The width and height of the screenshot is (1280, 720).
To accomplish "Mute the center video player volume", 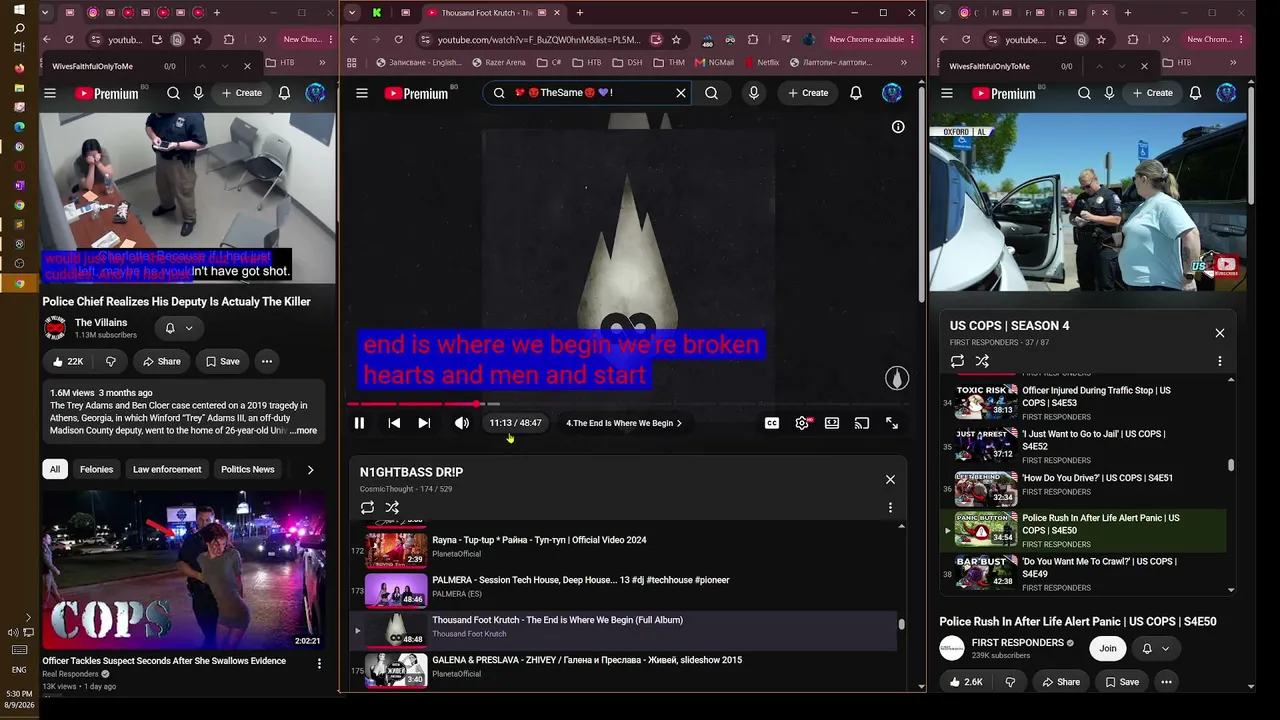I will click(x=461, y=423).
